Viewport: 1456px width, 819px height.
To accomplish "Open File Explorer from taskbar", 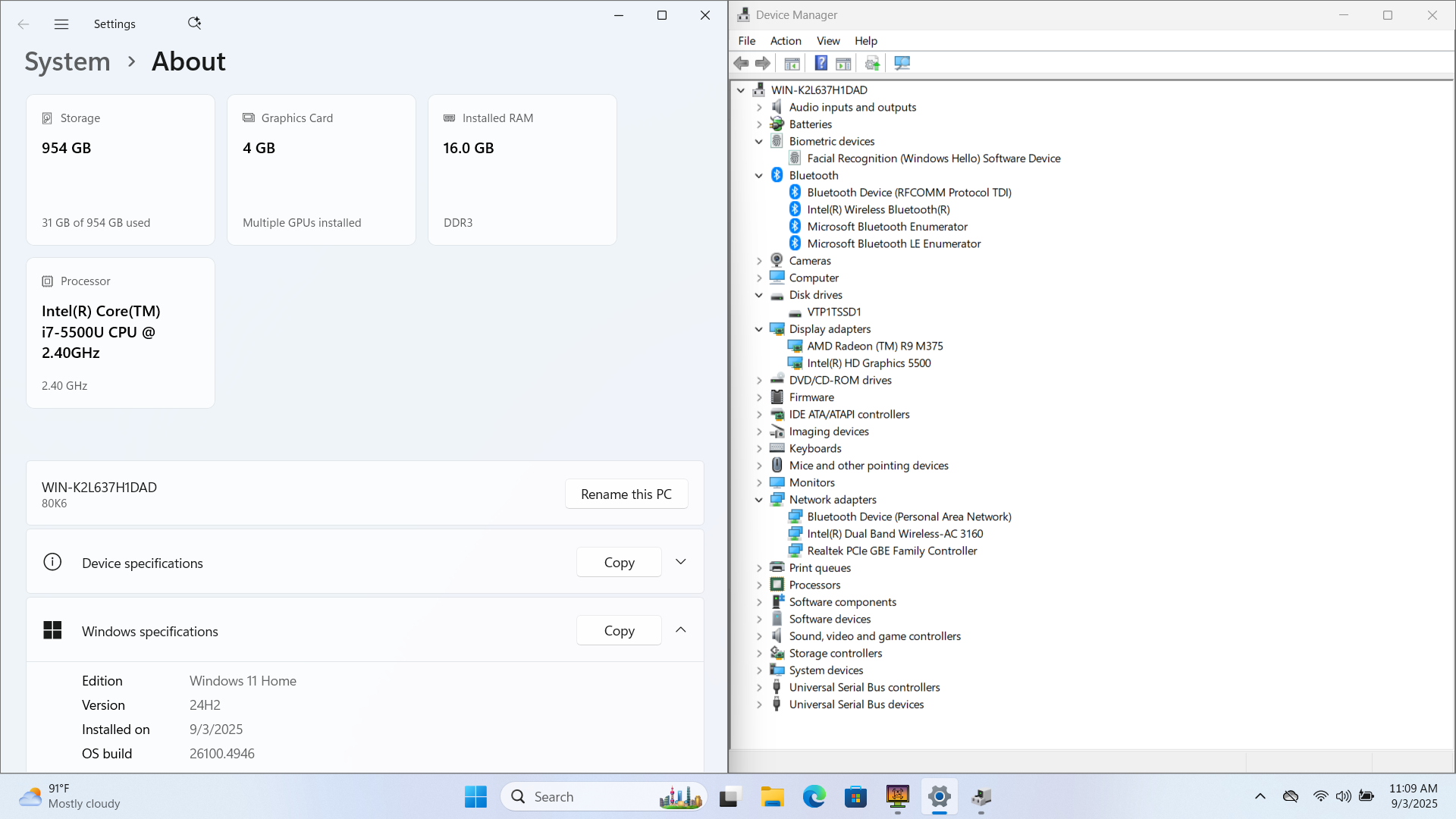I will click(x=772, y=797).
